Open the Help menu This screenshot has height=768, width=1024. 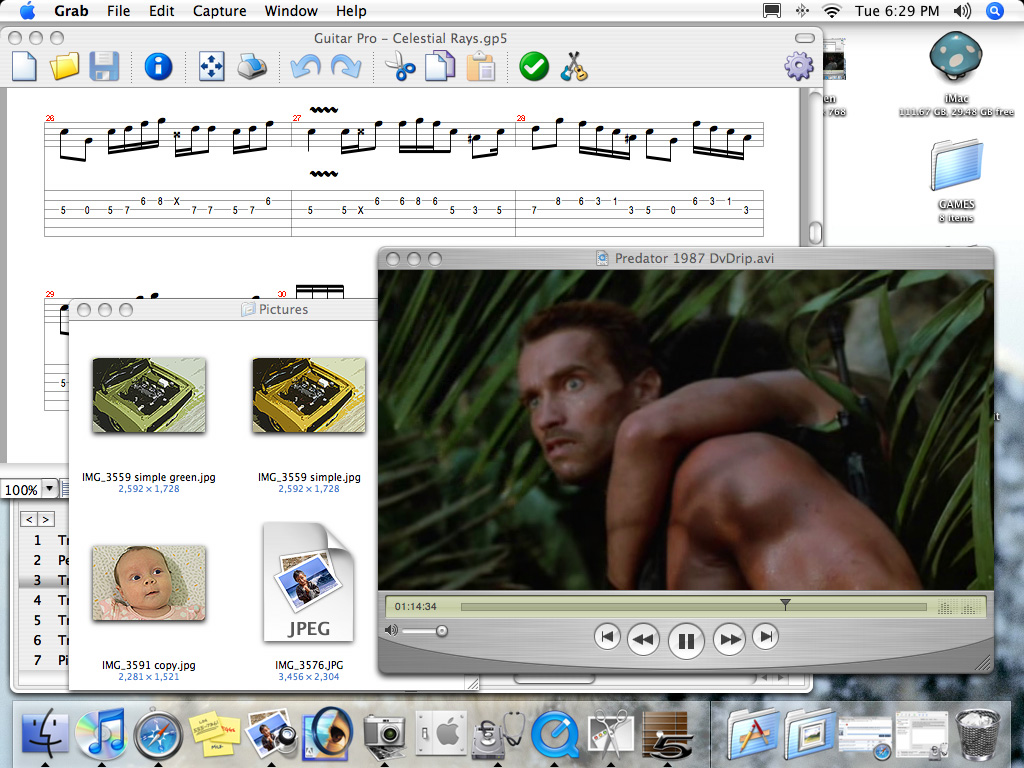351,11
